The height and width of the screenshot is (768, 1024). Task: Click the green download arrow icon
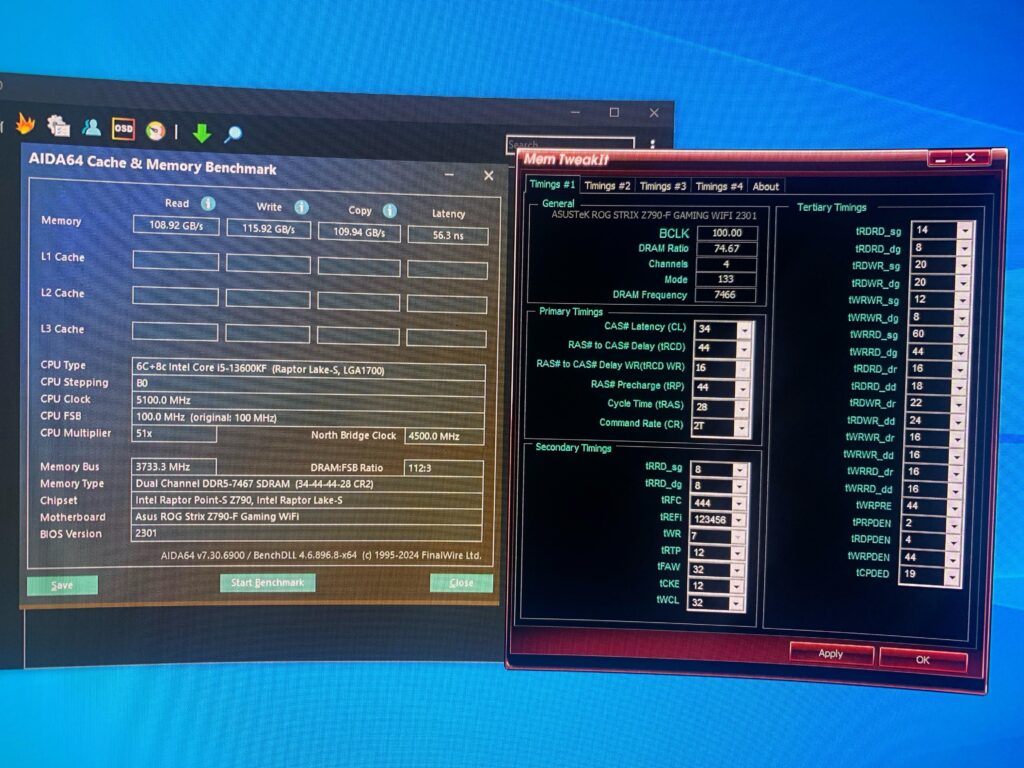(202, 133)
